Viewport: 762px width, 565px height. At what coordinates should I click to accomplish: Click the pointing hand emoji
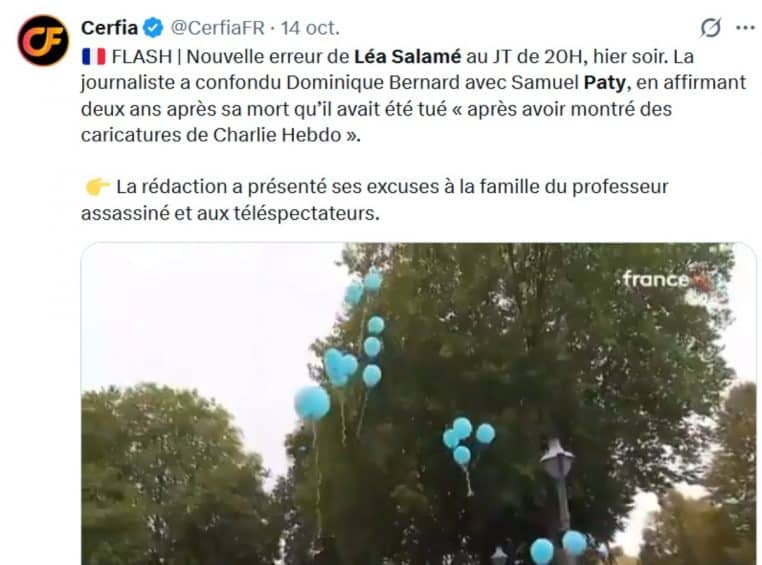pyautogui.click(x=97, y=187)
